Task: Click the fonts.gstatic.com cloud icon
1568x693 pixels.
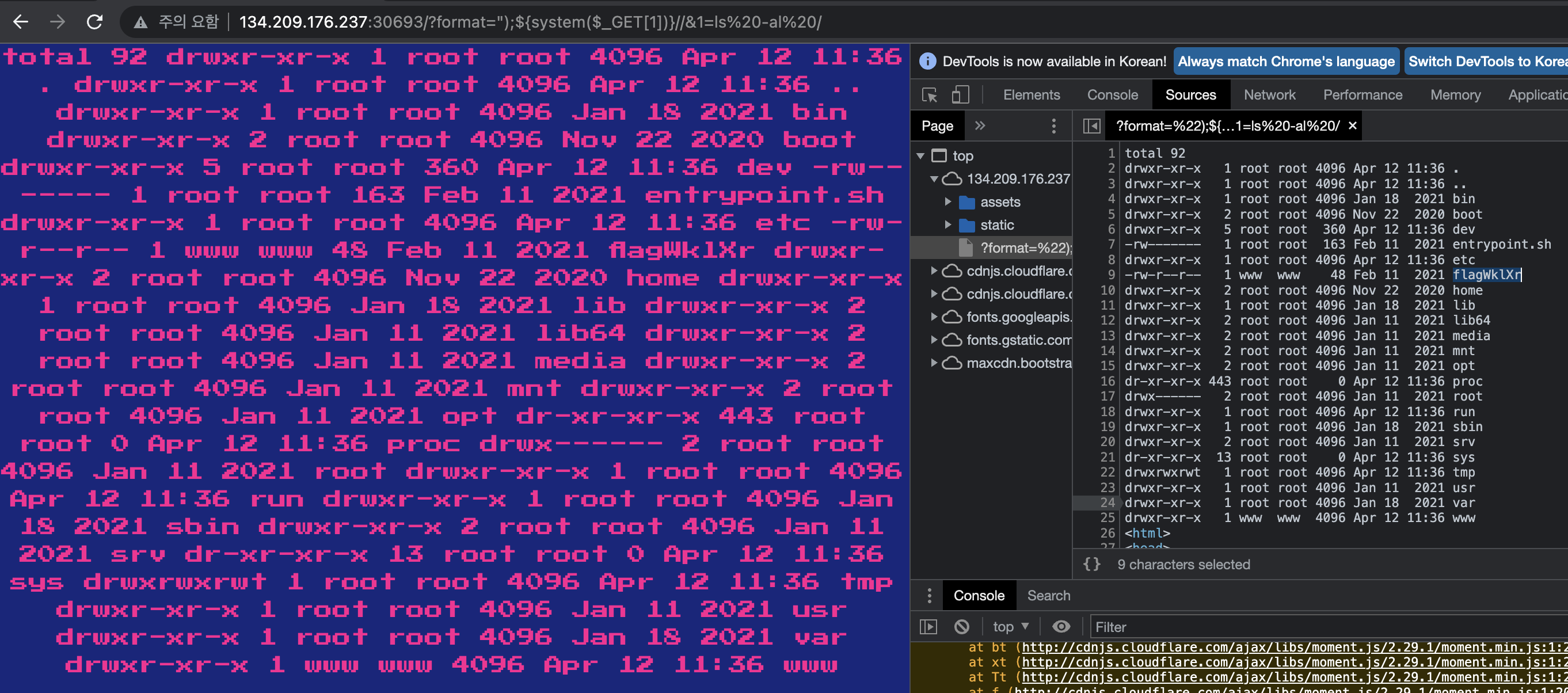Action: 952,340
